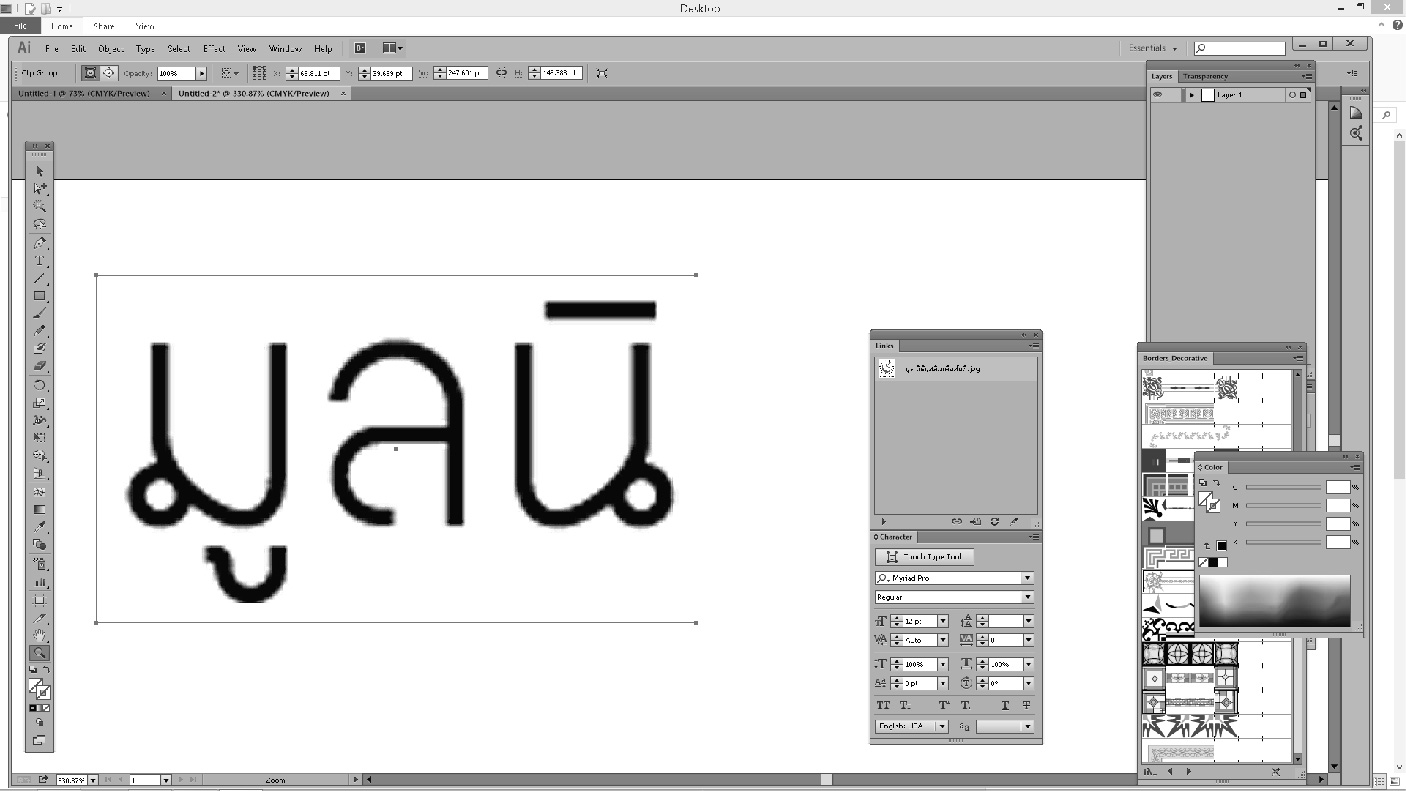Select the Artboard tool
This screenshot has width=1406, height=791.
point(40,599)
